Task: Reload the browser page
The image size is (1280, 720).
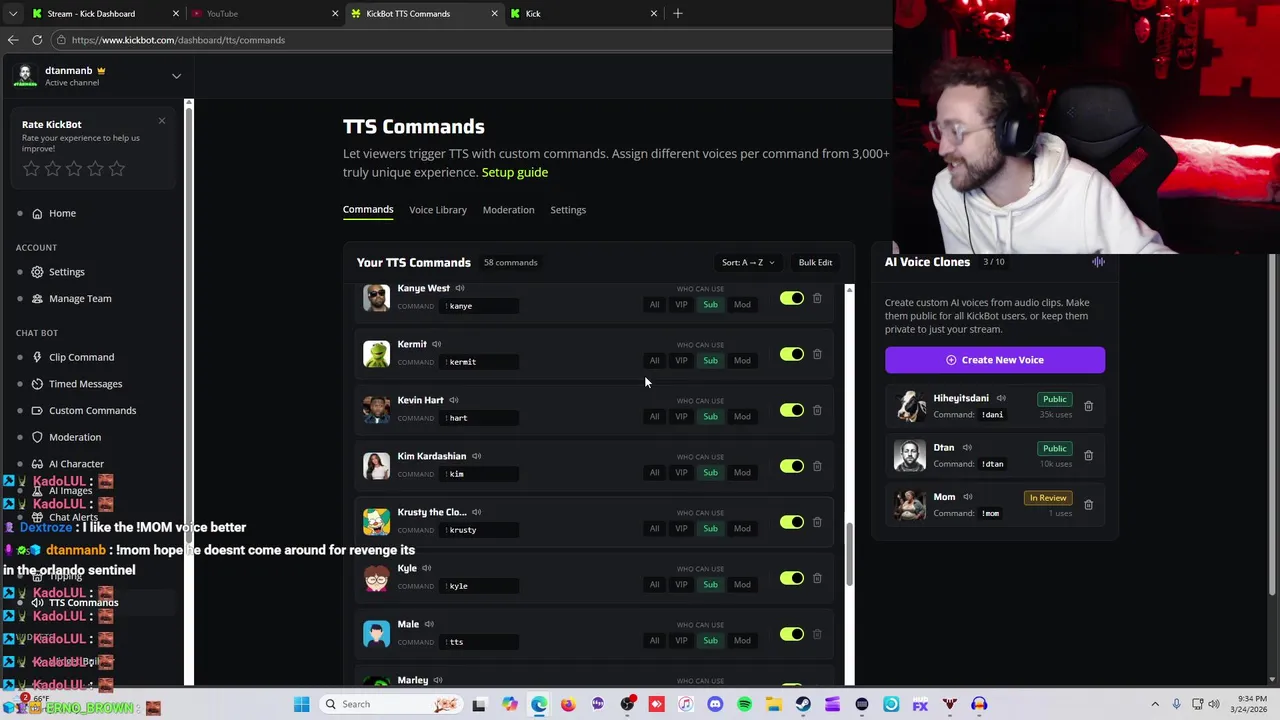Action: (37, 40)
